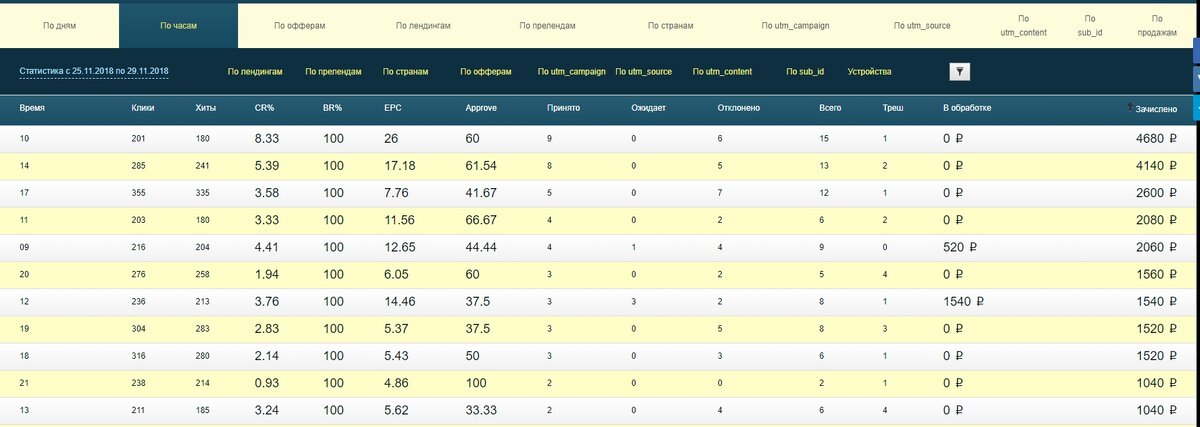
Task: Click the 17.18 EPC value
Action: click(400, 164)
